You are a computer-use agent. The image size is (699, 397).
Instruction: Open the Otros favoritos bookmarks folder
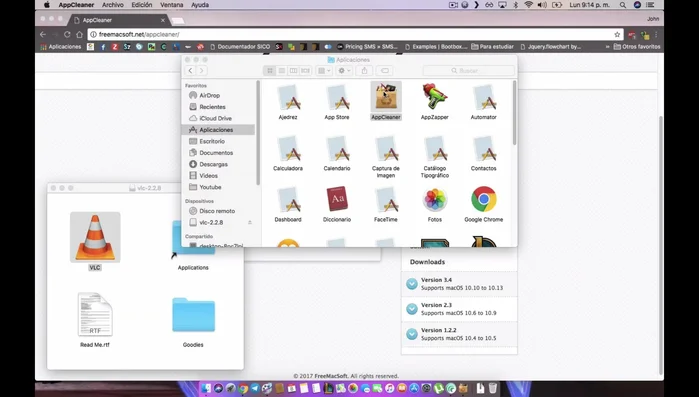[637, 46]
